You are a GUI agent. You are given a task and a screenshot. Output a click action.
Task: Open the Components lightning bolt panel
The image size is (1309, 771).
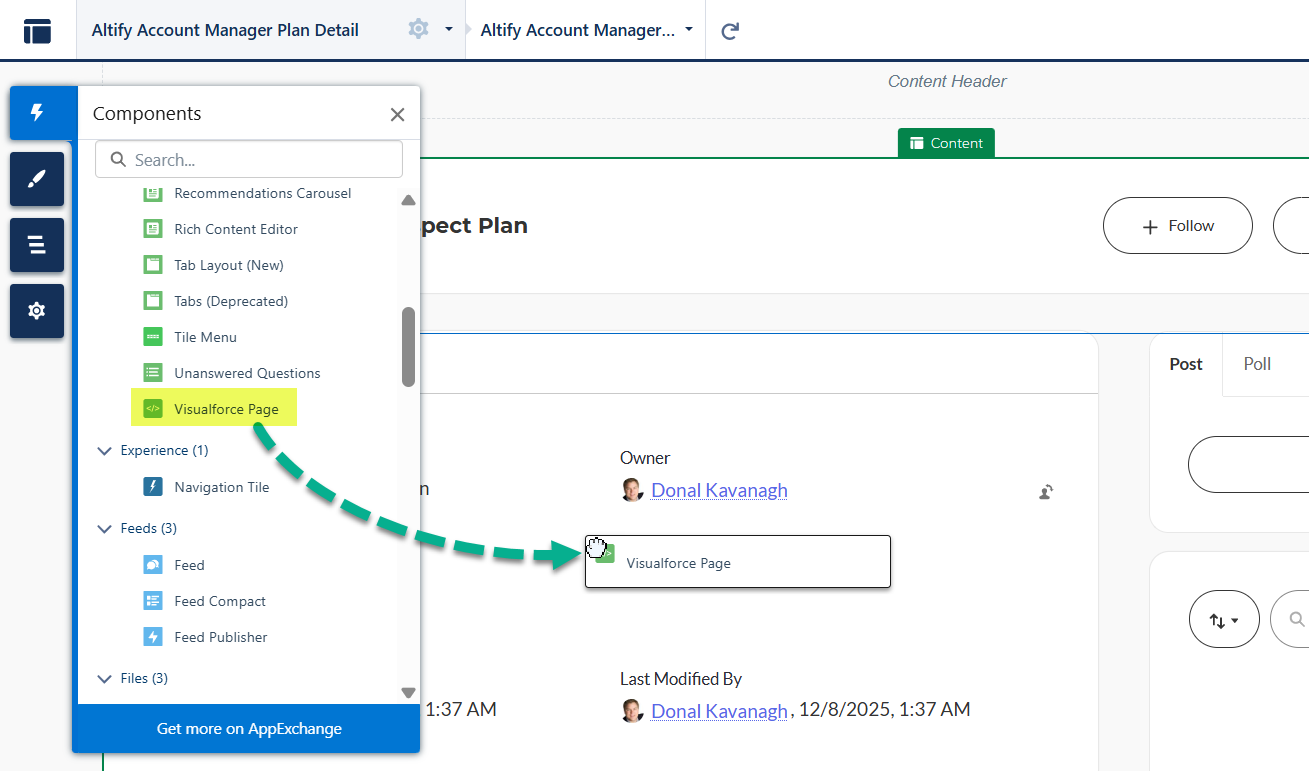click(x=37, y=113)
